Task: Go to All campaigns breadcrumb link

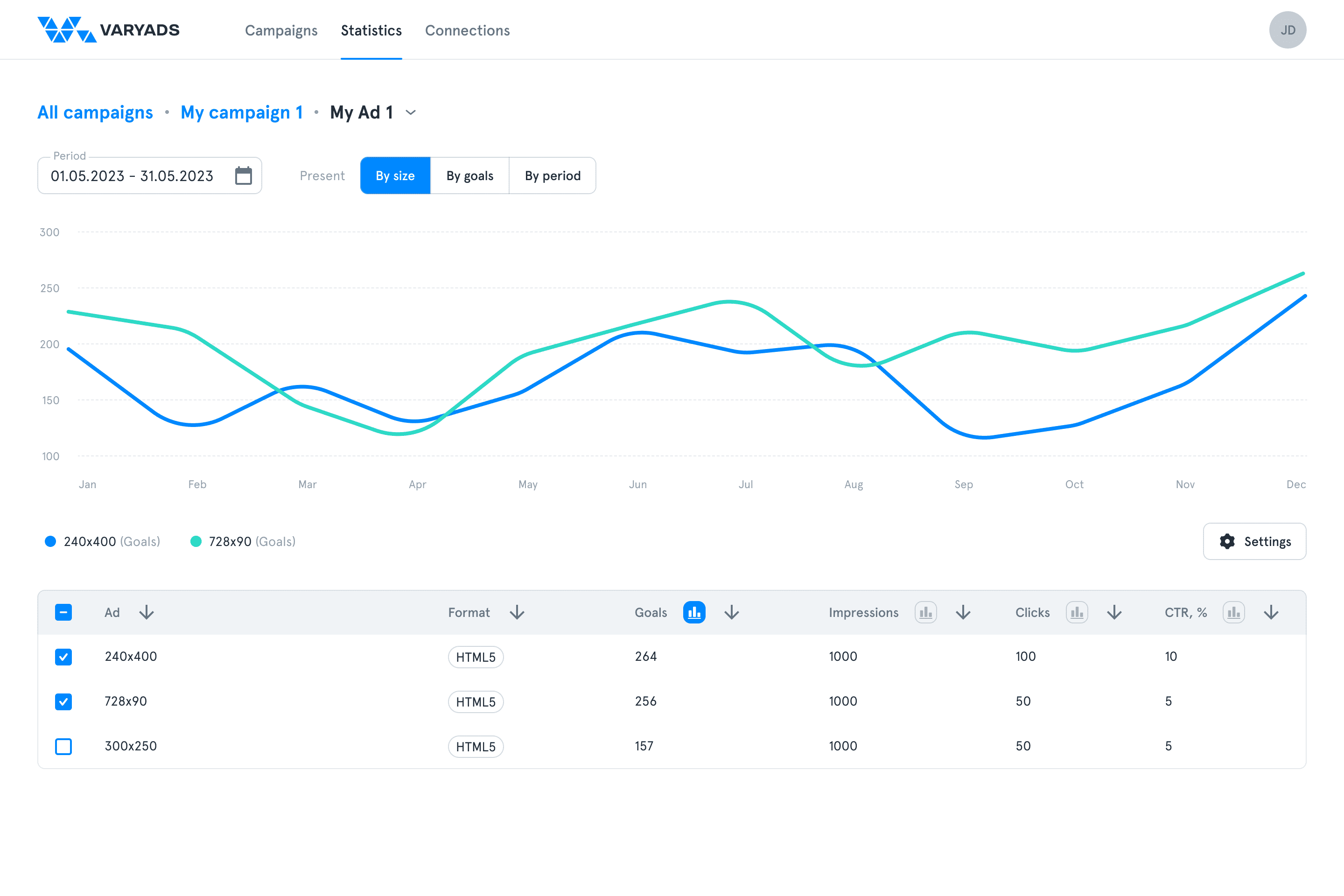Action: (x=95, y=112)
